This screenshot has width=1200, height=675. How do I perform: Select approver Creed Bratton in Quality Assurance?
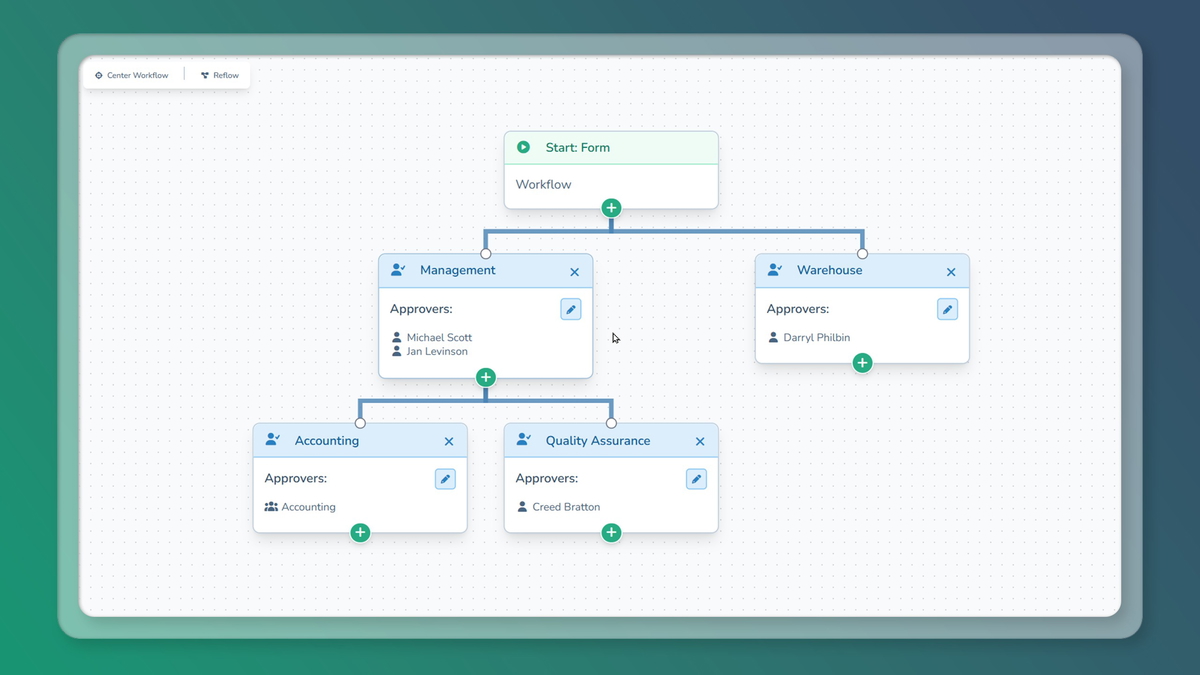pyautogui.click(x=565, y=507)
